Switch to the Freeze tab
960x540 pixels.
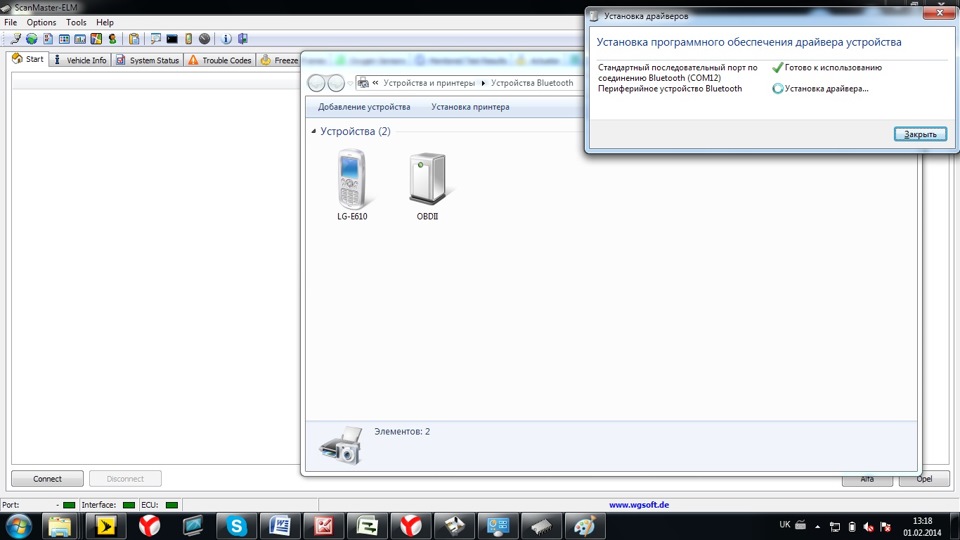[x=279, y=60]
